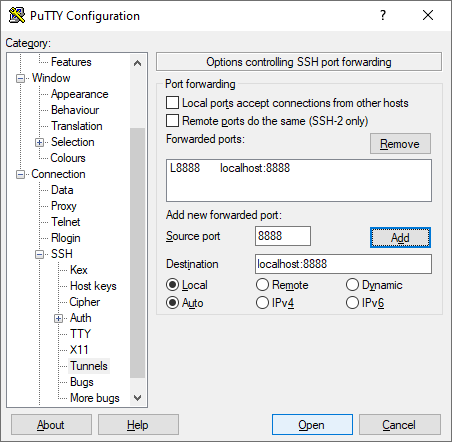
Task: Open X11 forwarding settings
Action: (x=79, y=350)
